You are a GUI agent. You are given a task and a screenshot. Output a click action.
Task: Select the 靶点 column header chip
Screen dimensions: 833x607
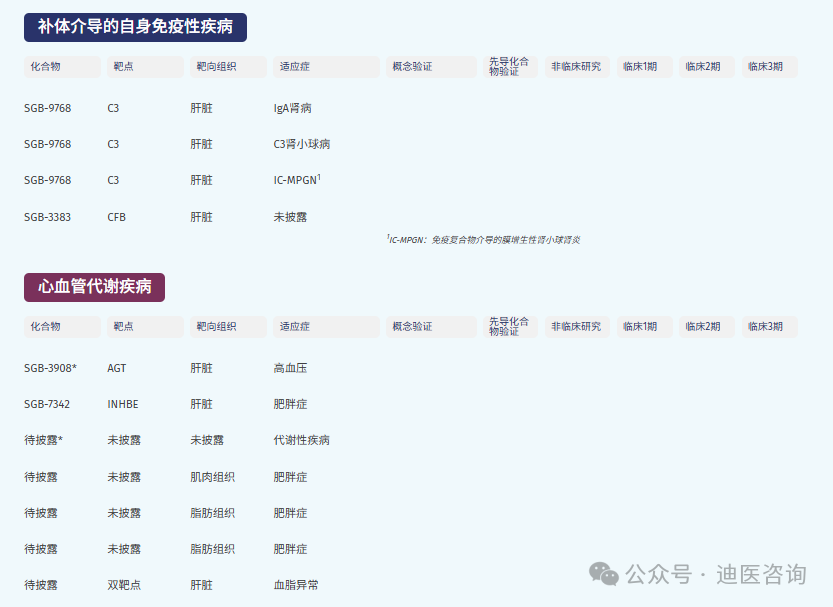click(x=144, y=67)
